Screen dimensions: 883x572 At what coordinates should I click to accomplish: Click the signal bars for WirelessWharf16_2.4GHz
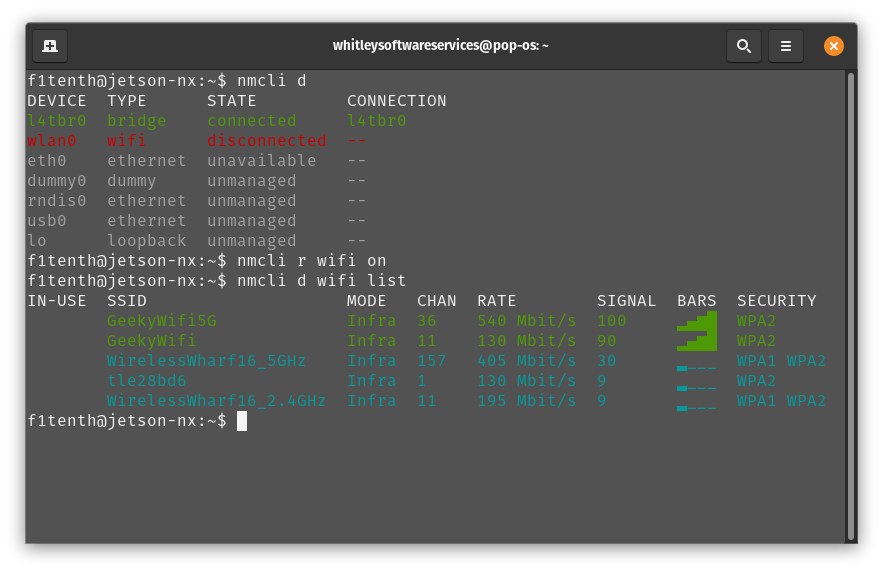coord(697,408)
